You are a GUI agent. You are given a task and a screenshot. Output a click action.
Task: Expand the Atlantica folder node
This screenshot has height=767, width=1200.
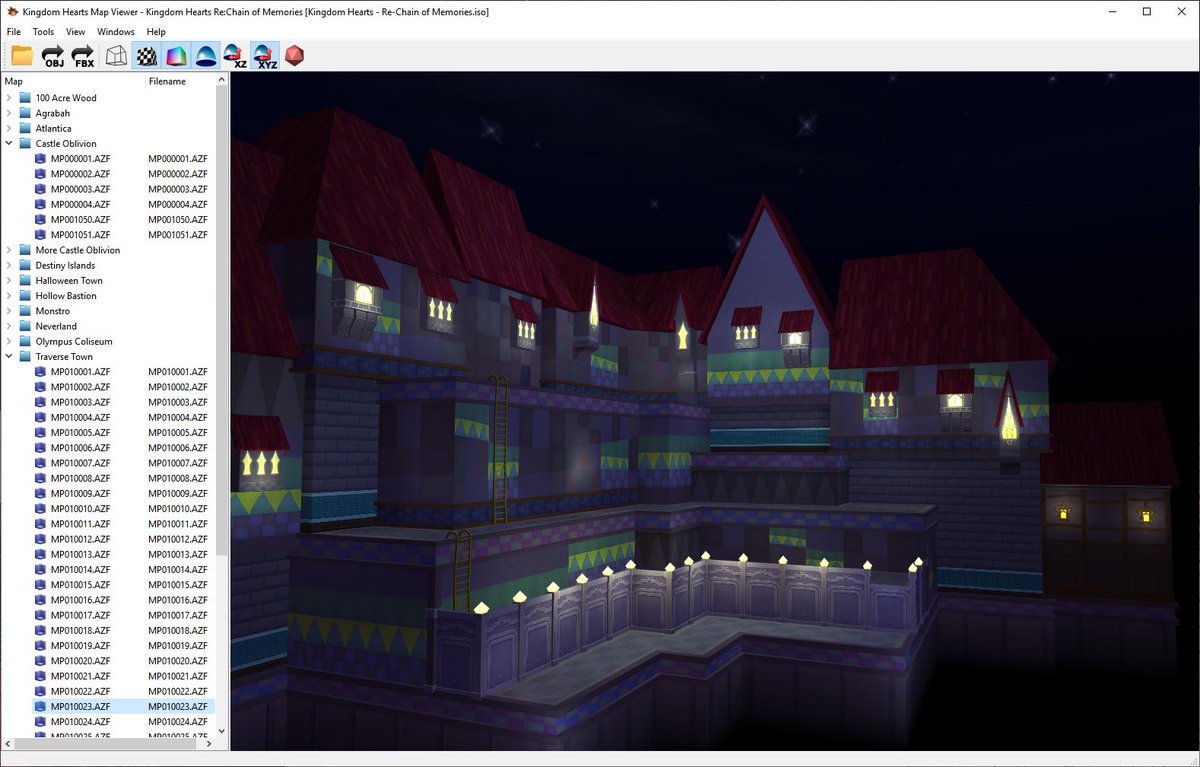click(10, 128)
